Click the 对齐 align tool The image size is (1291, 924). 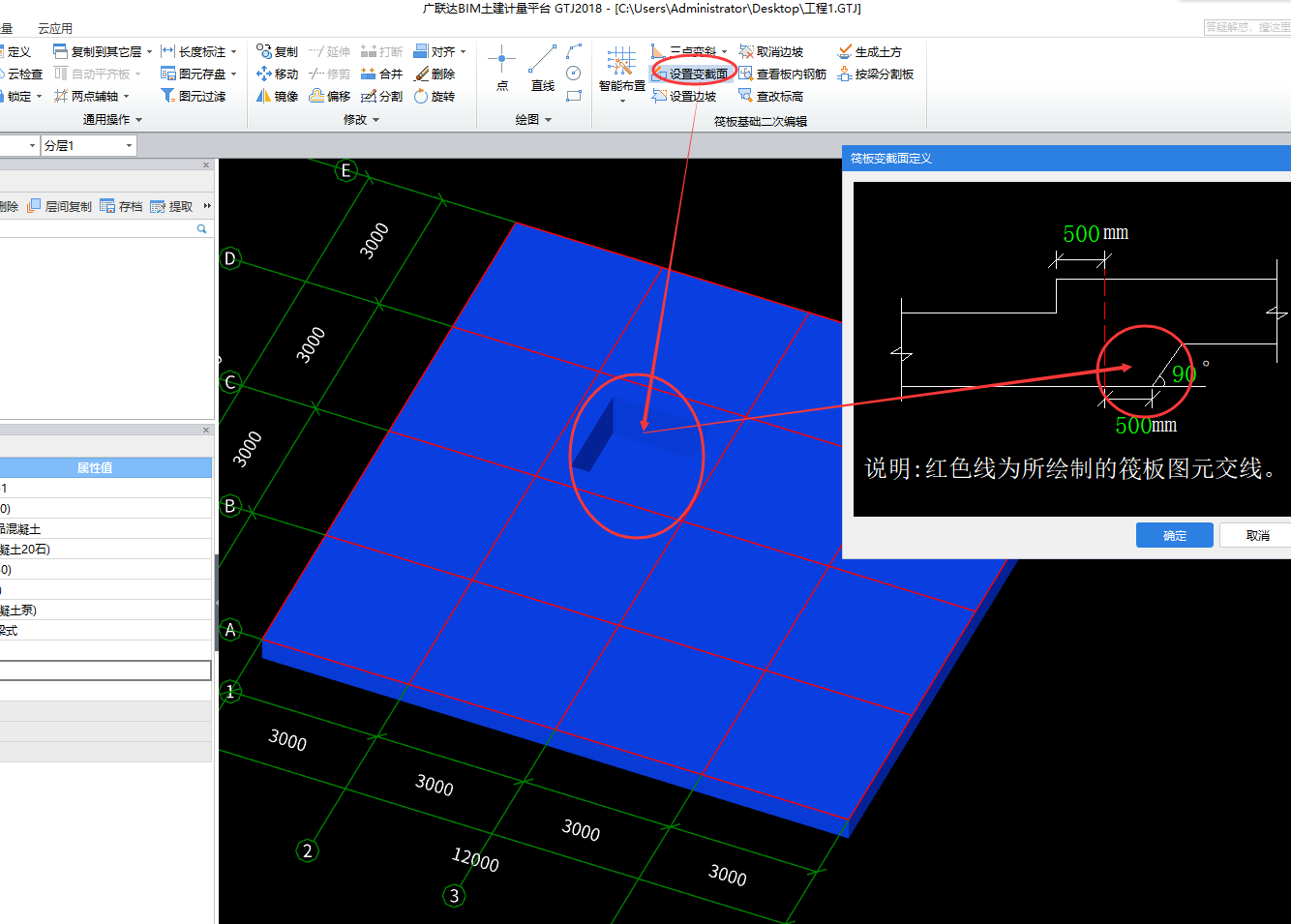pos(435,52)
